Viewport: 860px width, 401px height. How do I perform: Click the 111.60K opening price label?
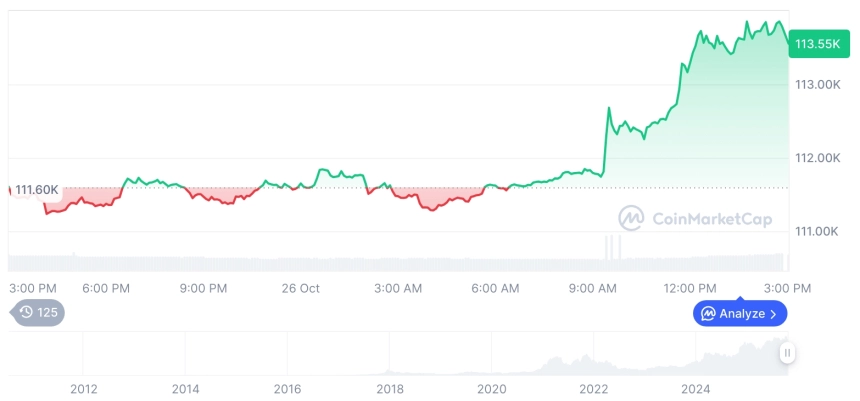point(37,190)
